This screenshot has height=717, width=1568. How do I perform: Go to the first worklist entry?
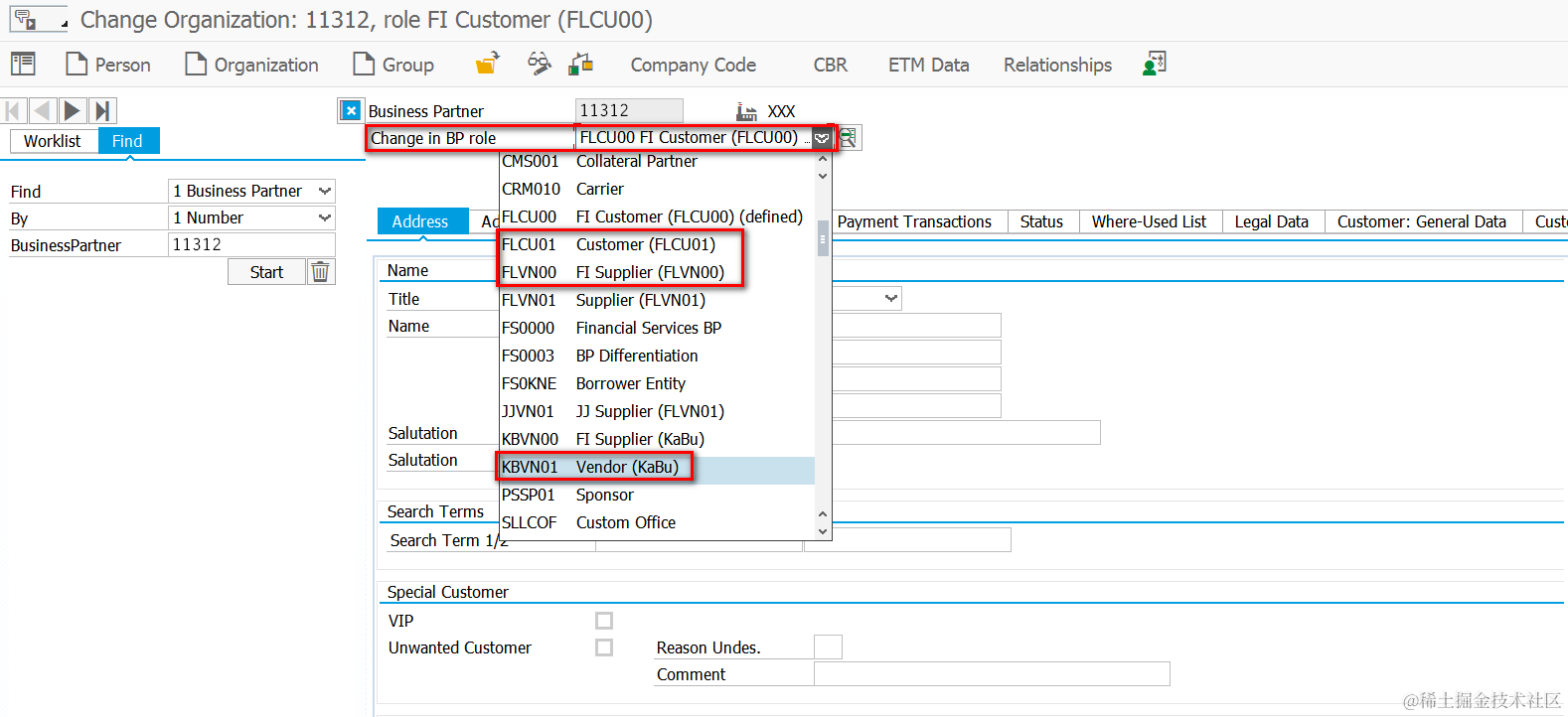click(14, 110)
